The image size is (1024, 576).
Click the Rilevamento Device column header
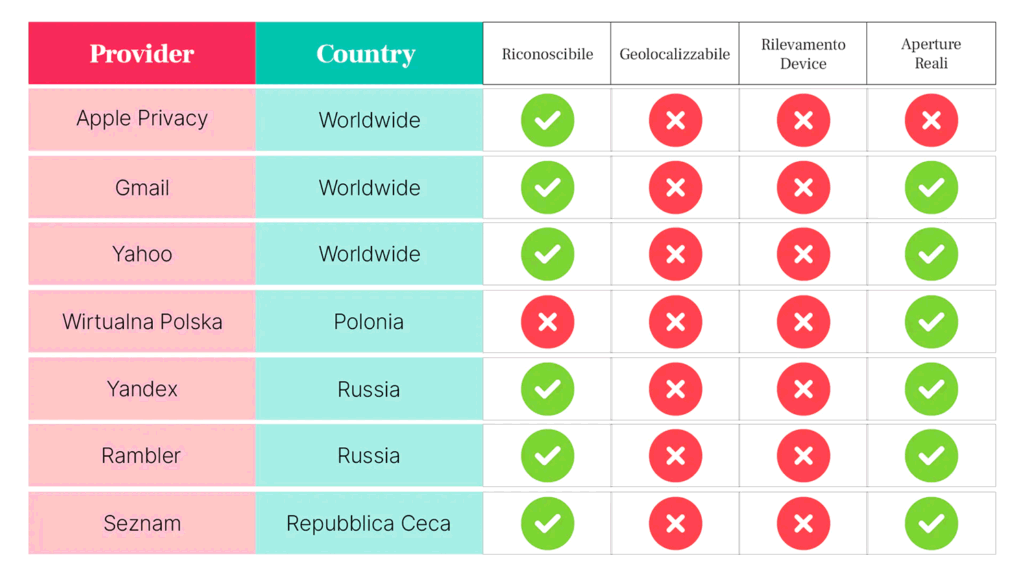pyautogui.click(x=803, y=54)
